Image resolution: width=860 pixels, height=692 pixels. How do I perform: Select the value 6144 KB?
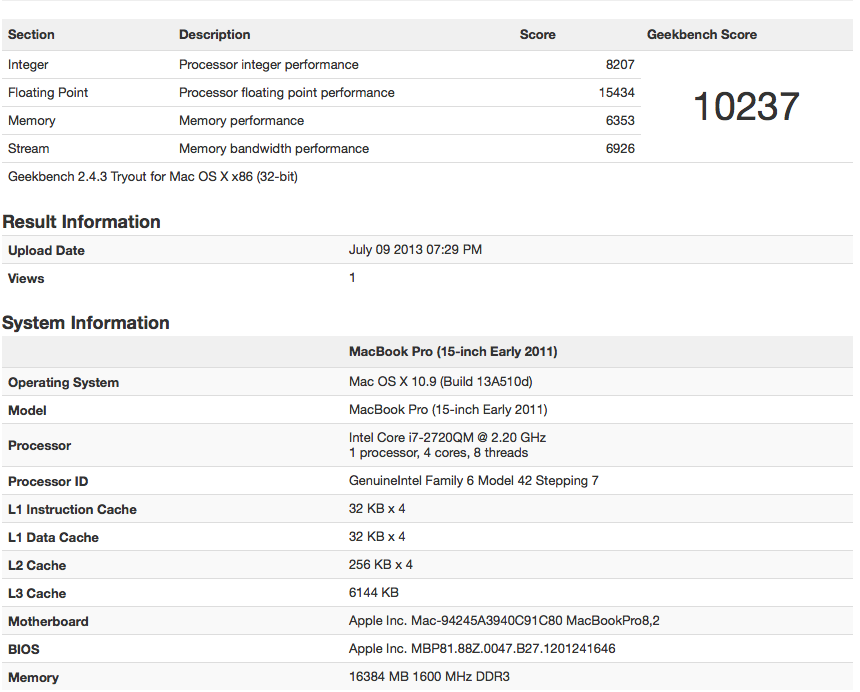[x=374, y=593]
